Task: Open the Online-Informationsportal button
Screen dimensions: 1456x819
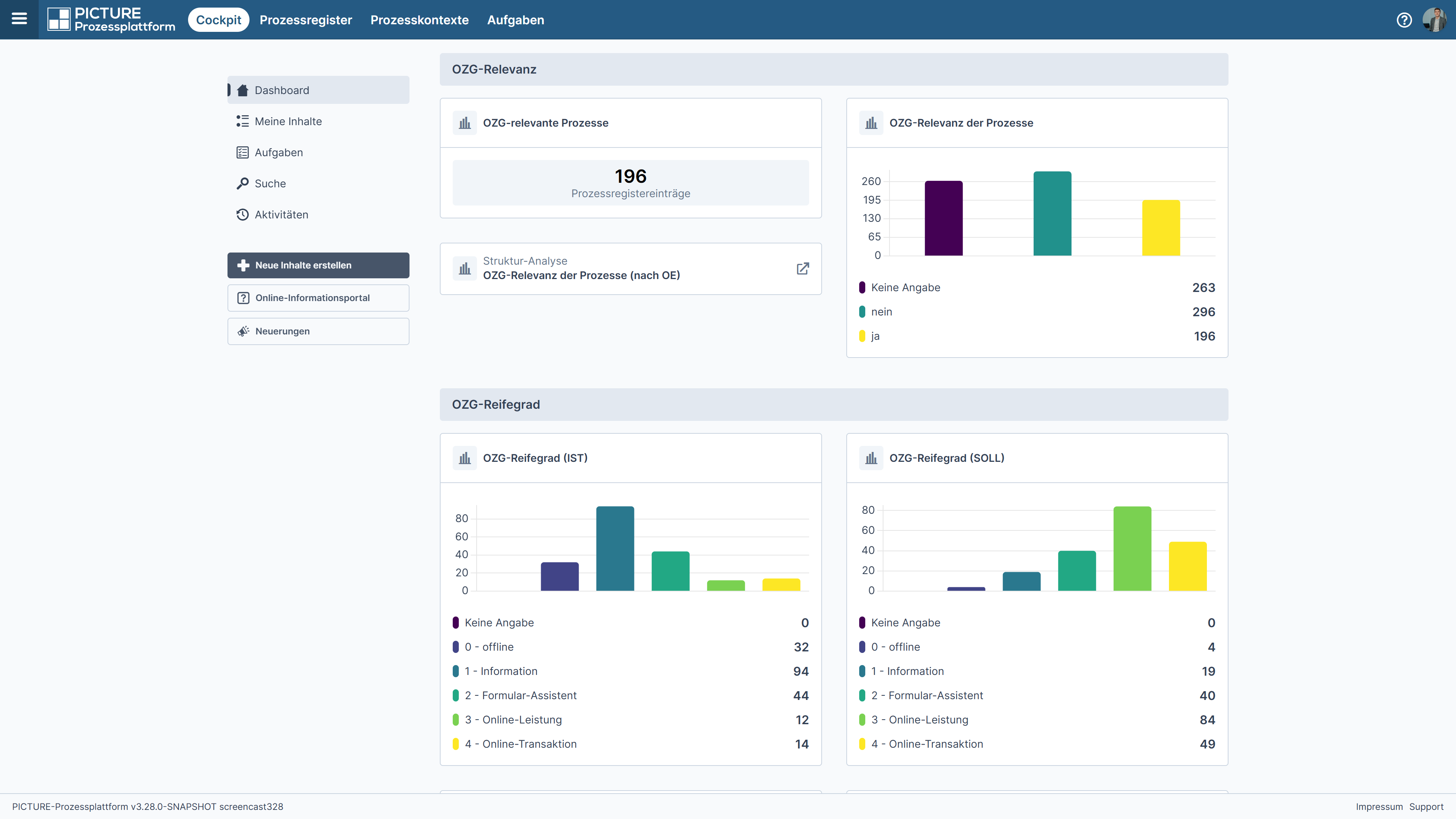Action: point(318,298)
